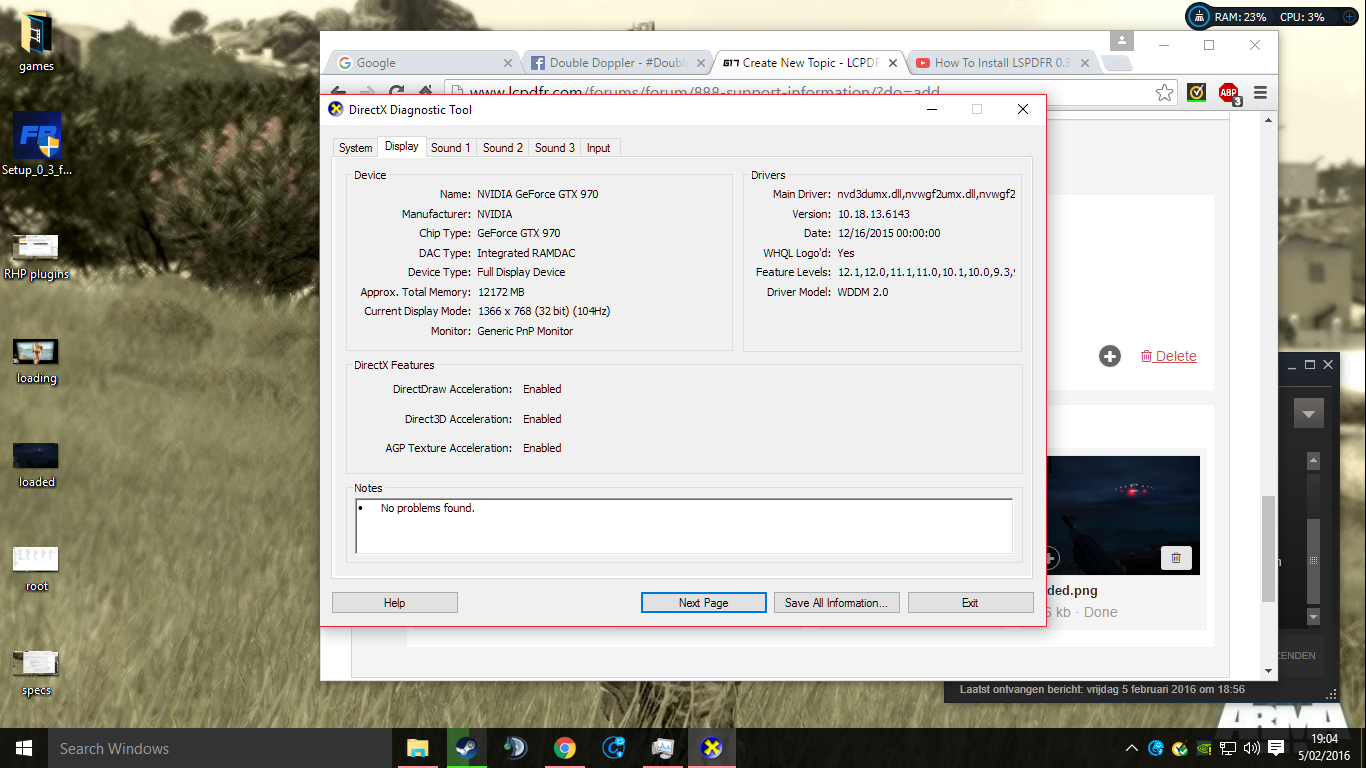This screenshot has height=768, width=1366.
Task: Open the Norton Safe Web extension icon
Action: [1196, 93]
